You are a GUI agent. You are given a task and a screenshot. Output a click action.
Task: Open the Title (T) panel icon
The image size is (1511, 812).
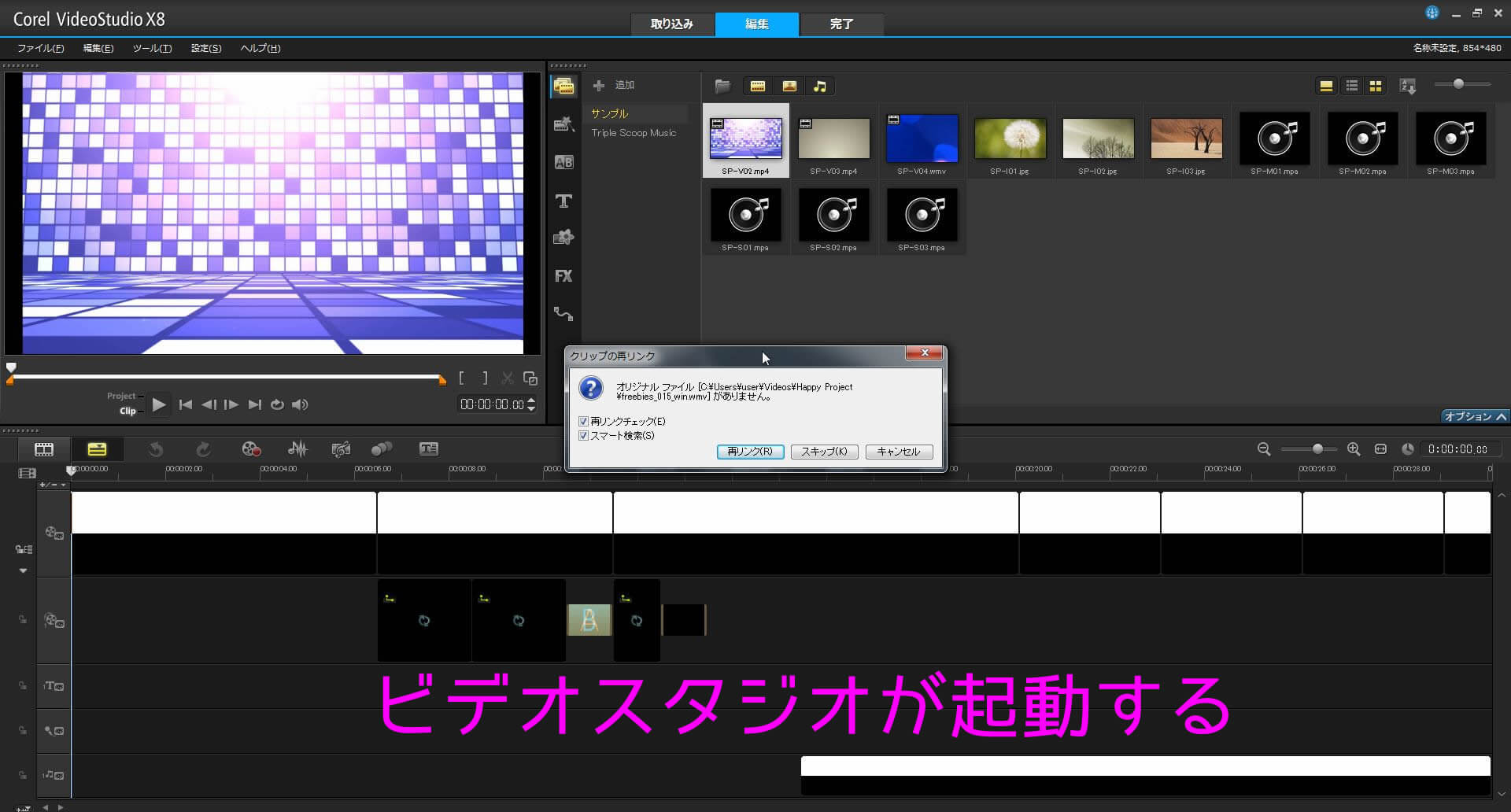pyautogui.click(x=563, y=201)
